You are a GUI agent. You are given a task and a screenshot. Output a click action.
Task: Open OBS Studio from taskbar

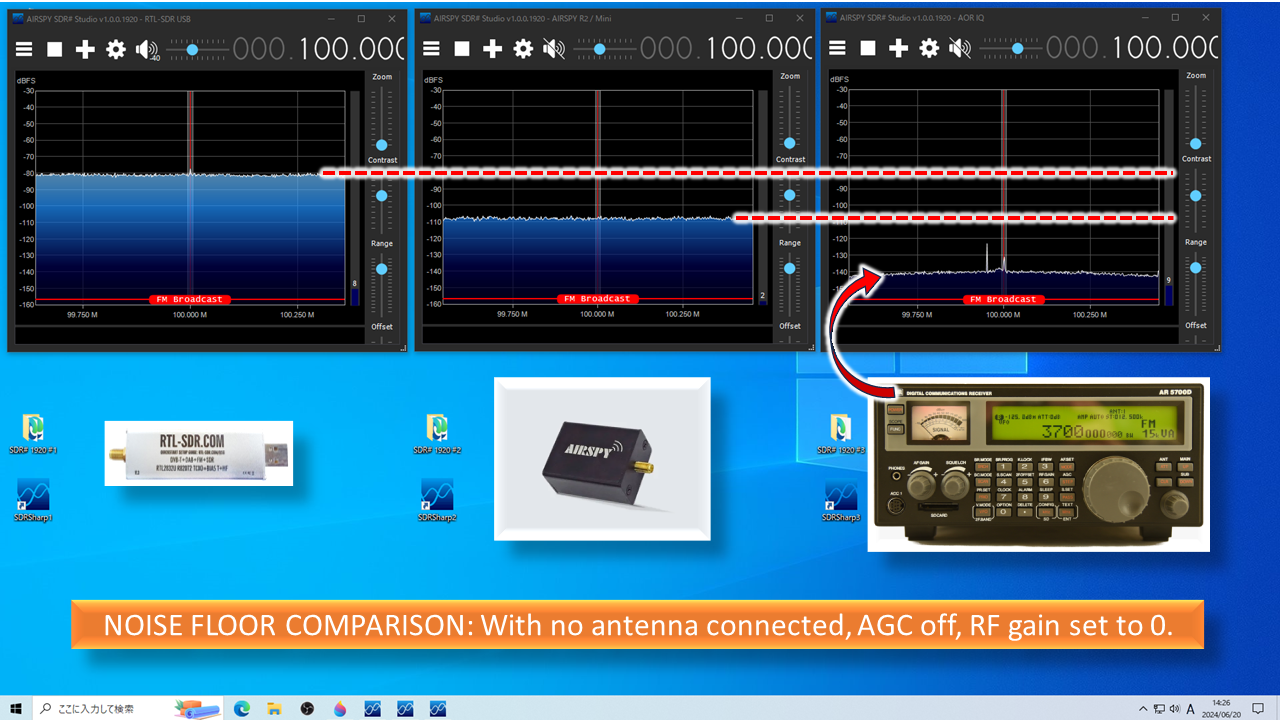tap(307, 709)
